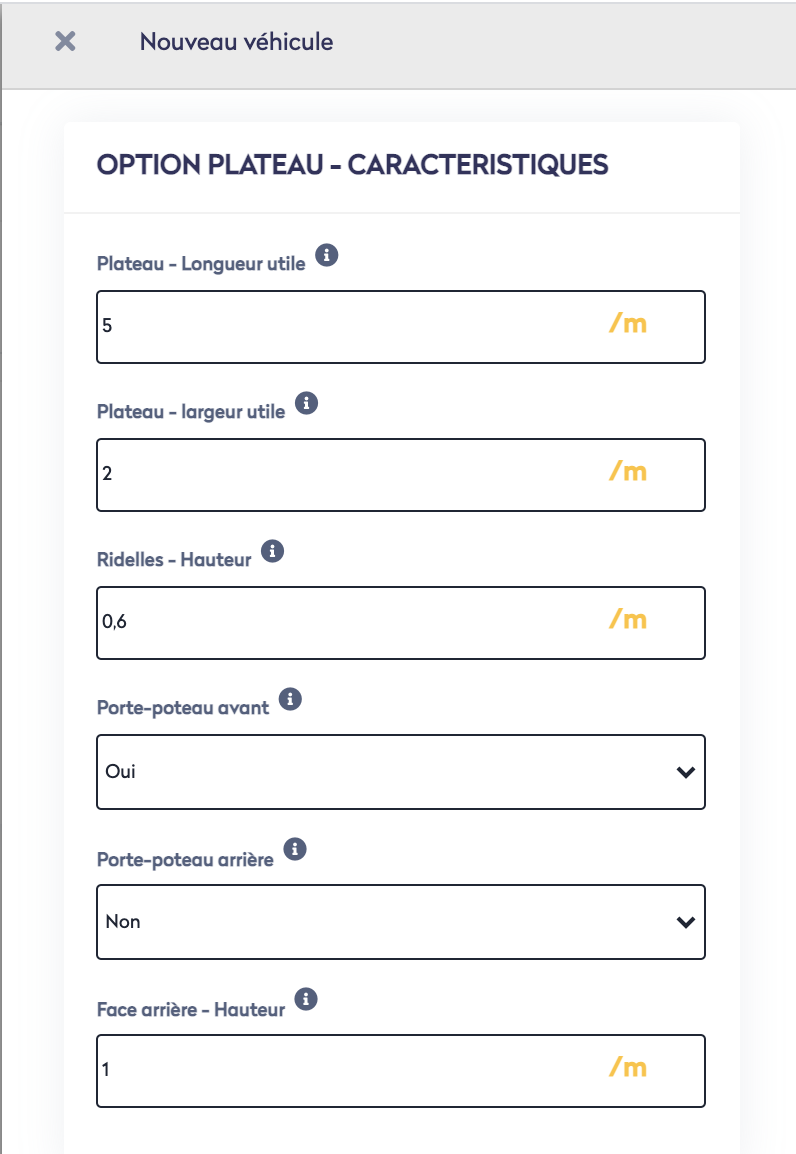Image resolution: width=796 pixels, height=1154 pixels.
Task: Show info for Porte-poteau avant
Action: click(x=290, y=699)
